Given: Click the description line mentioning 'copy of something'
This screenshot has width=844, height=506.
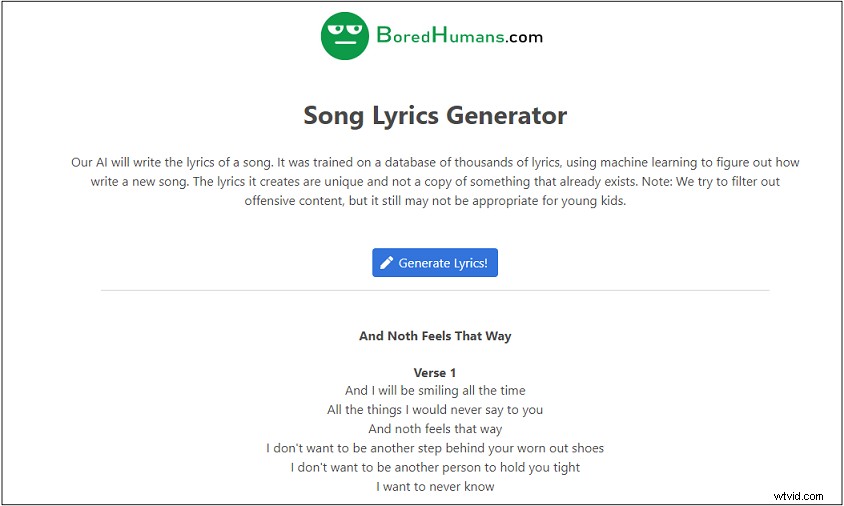Looking at the screenshot, I should (435, 181).
